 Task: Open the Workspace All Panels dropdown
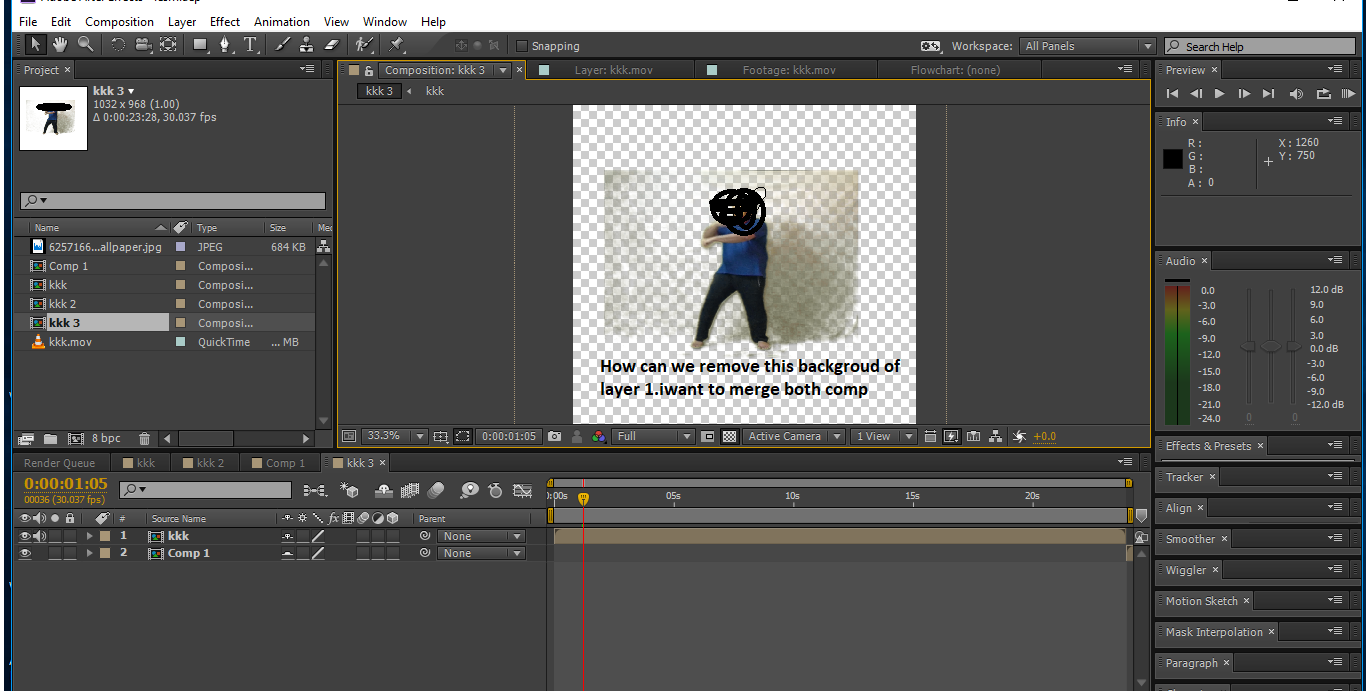(x=1087, y=46)
